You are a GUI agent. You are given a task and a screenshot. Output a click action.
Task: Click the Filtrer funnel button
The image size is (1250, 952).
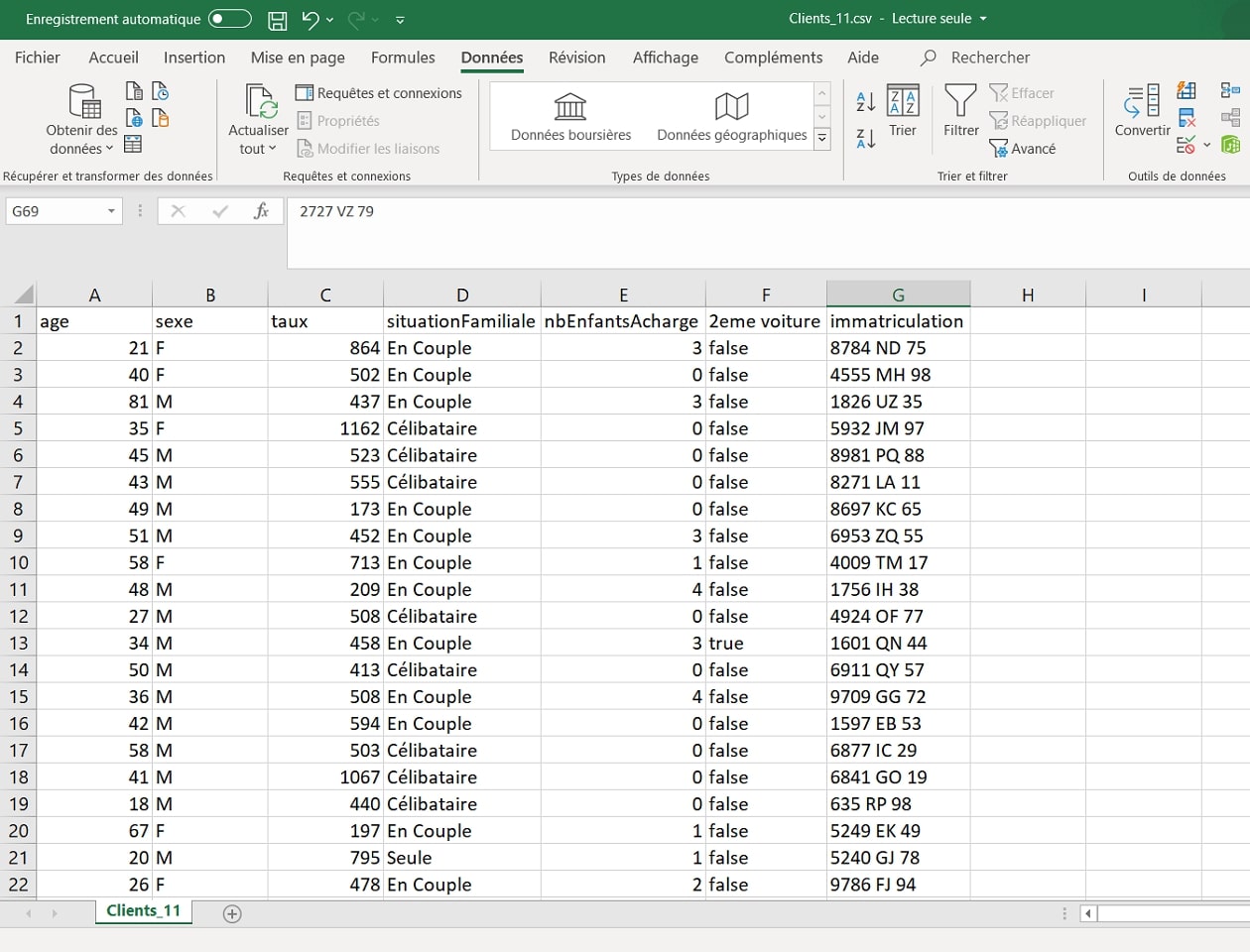pyautogui.click(x=960, y=111)
